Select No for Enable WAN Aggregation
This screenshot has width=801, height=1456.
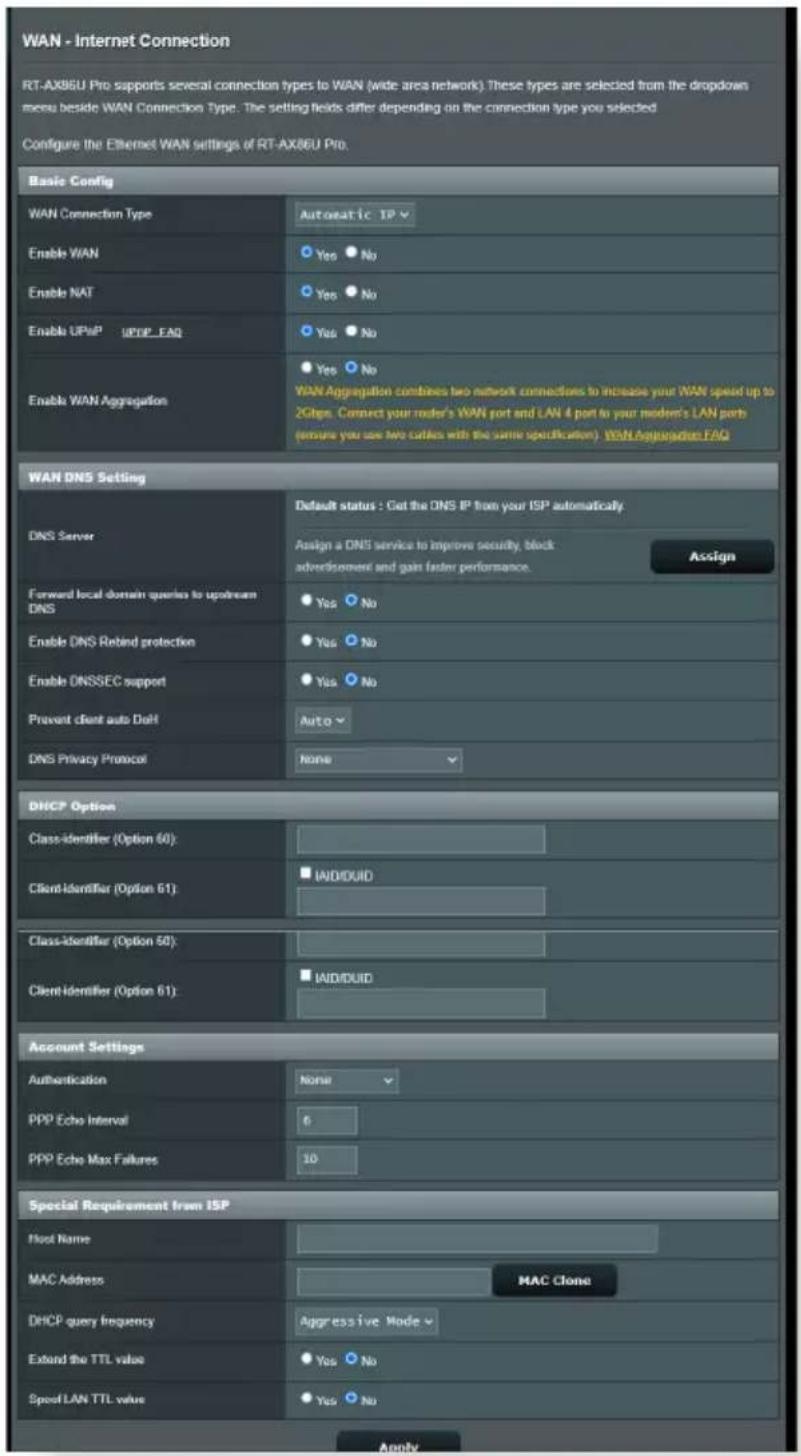click(351, 368)
